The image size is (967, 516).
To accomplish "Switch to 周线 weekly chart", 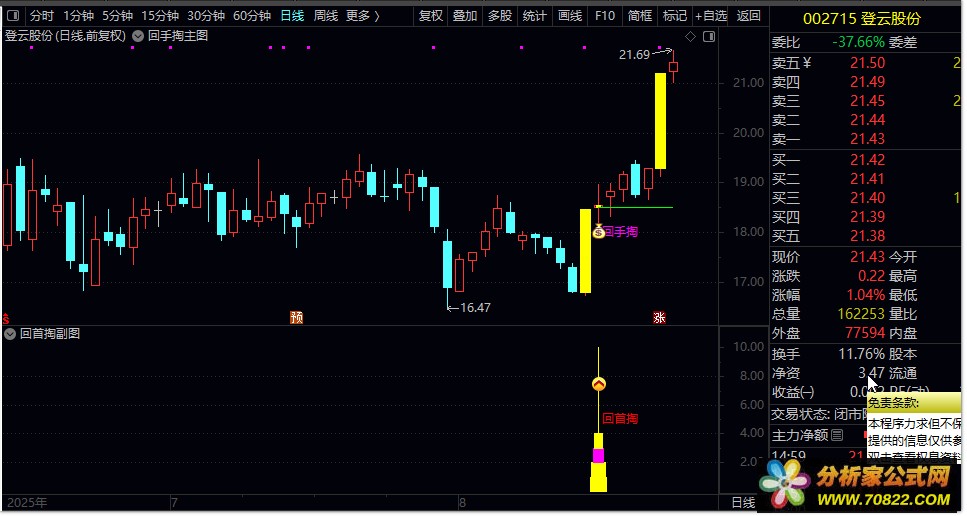I will click(x=326, y=15).
